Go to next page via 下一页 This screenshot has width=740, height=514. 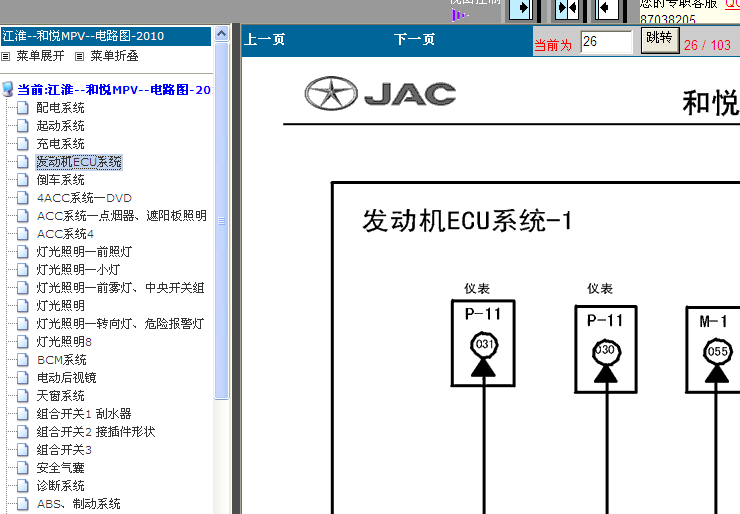tap(414, 39)
